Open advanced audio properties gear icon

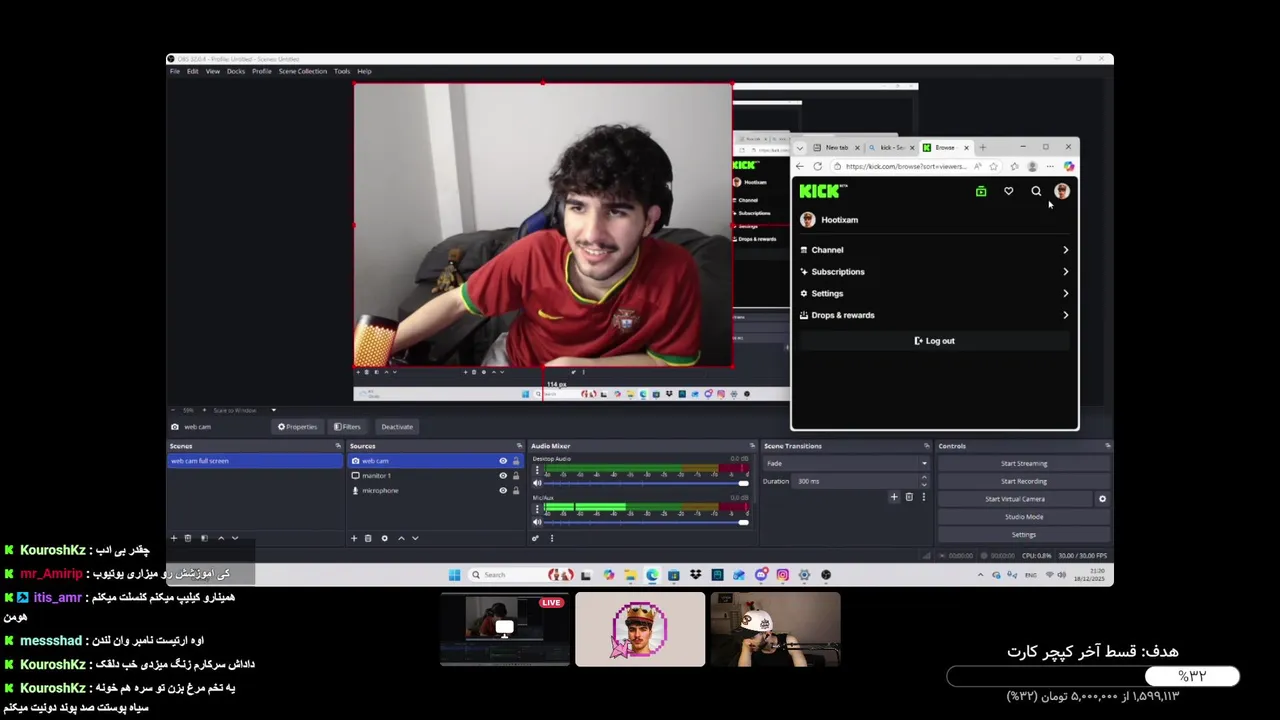(x=535, y=538)
